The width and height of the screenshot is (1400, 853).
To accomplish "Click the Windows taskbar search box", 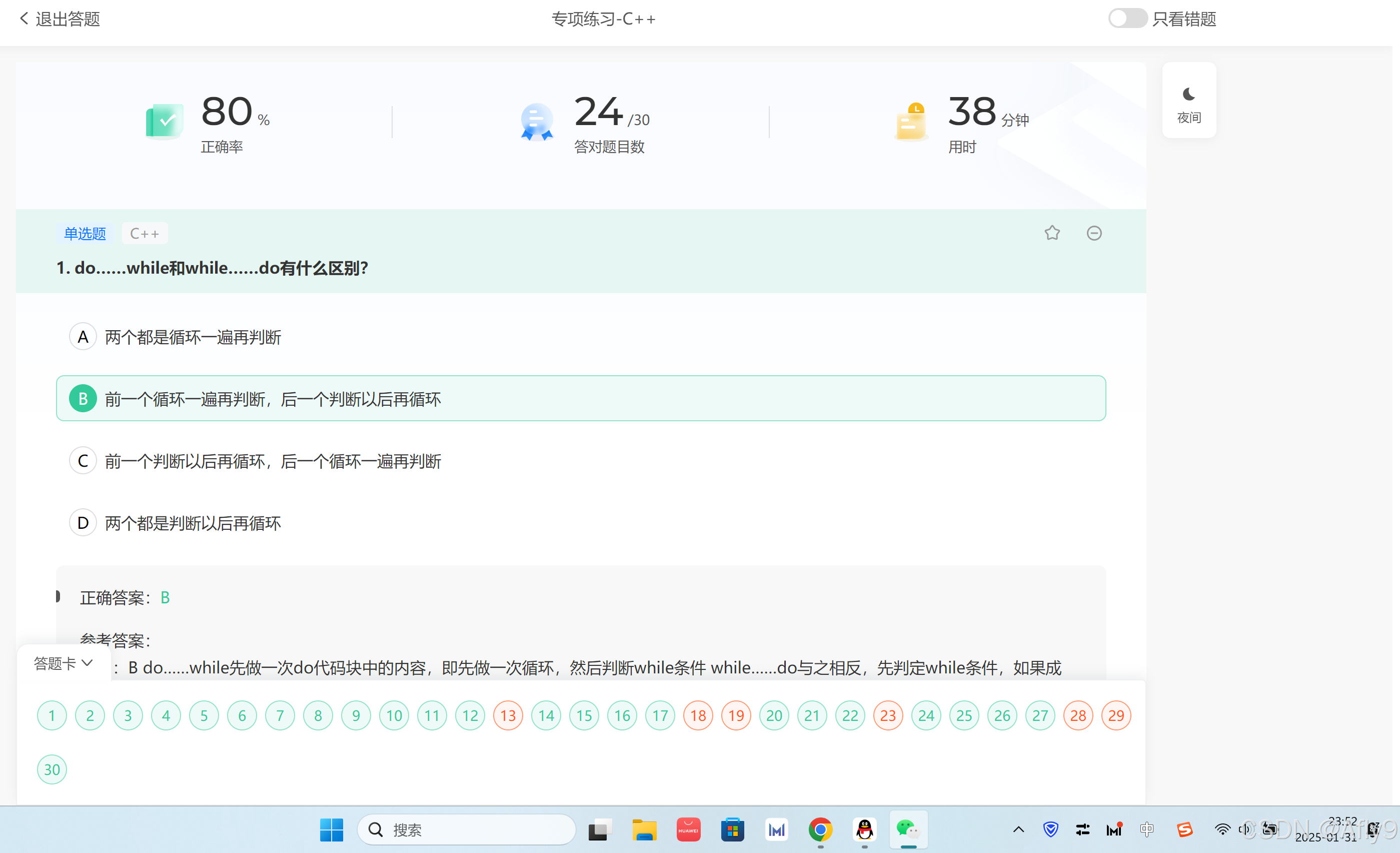I will tap(466, 829).
